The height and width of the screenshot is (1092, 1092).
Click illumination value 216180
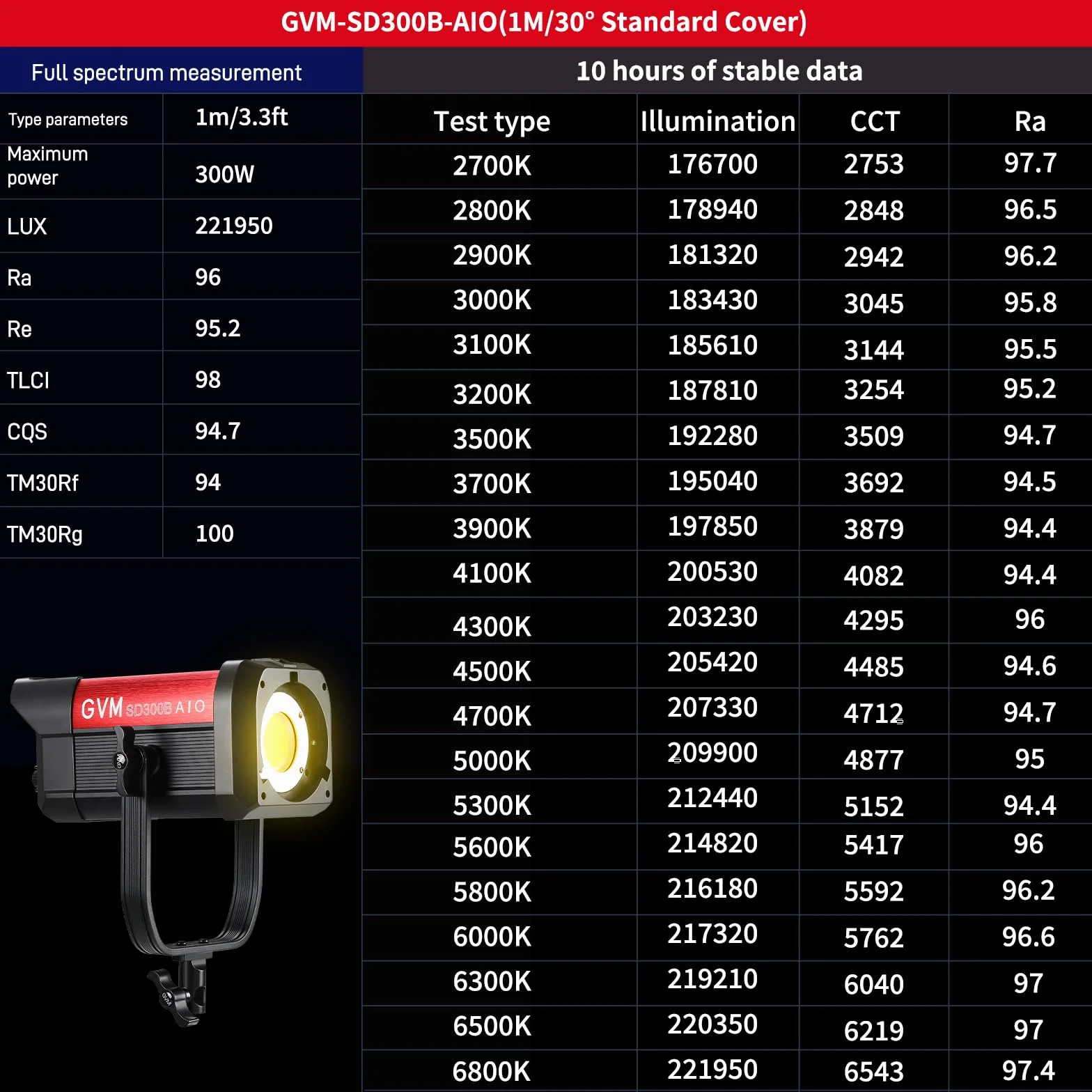click(712, 889)
